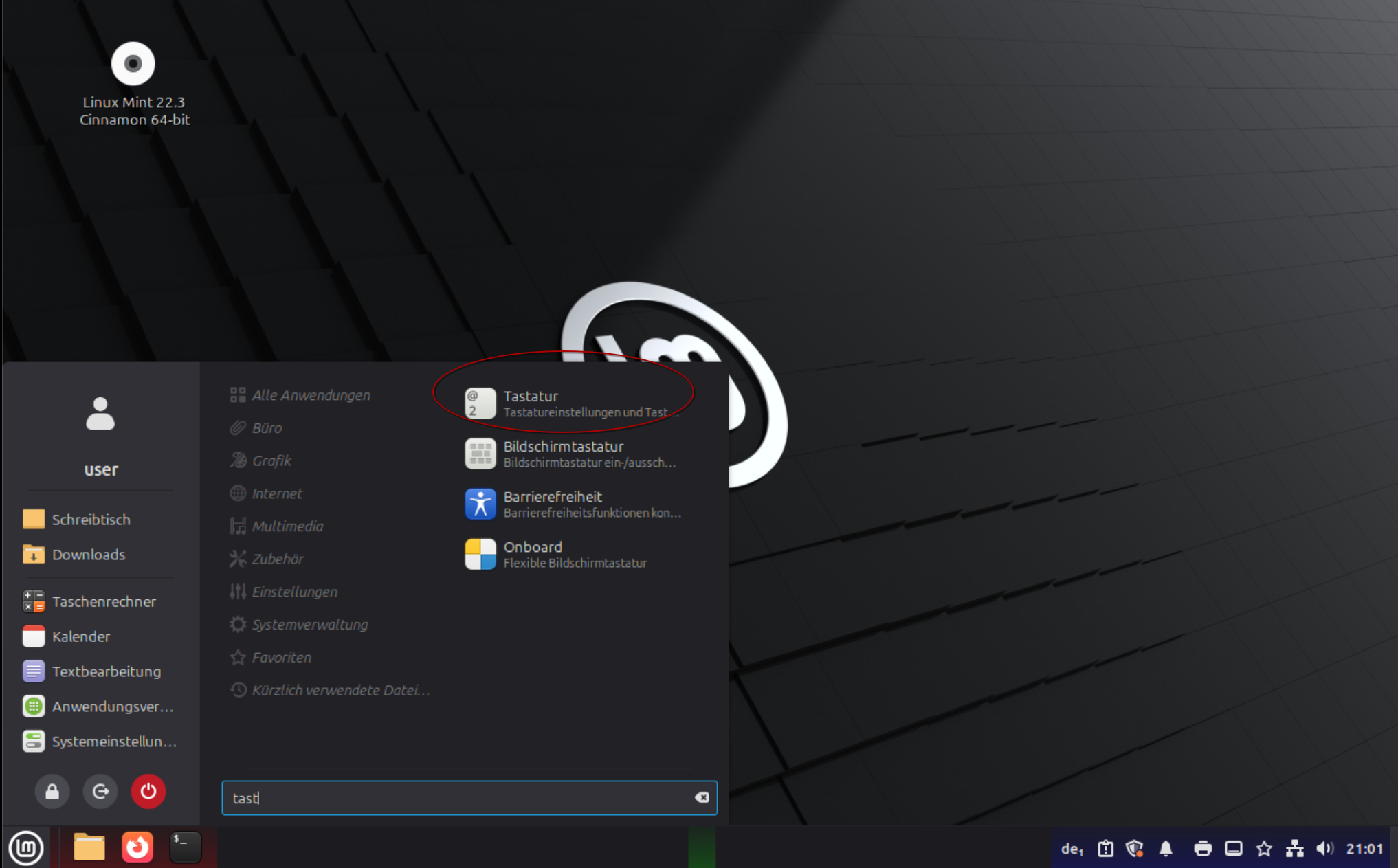
Task: Open Anwendungsverwaltung software manager
Action: point(112,706)
